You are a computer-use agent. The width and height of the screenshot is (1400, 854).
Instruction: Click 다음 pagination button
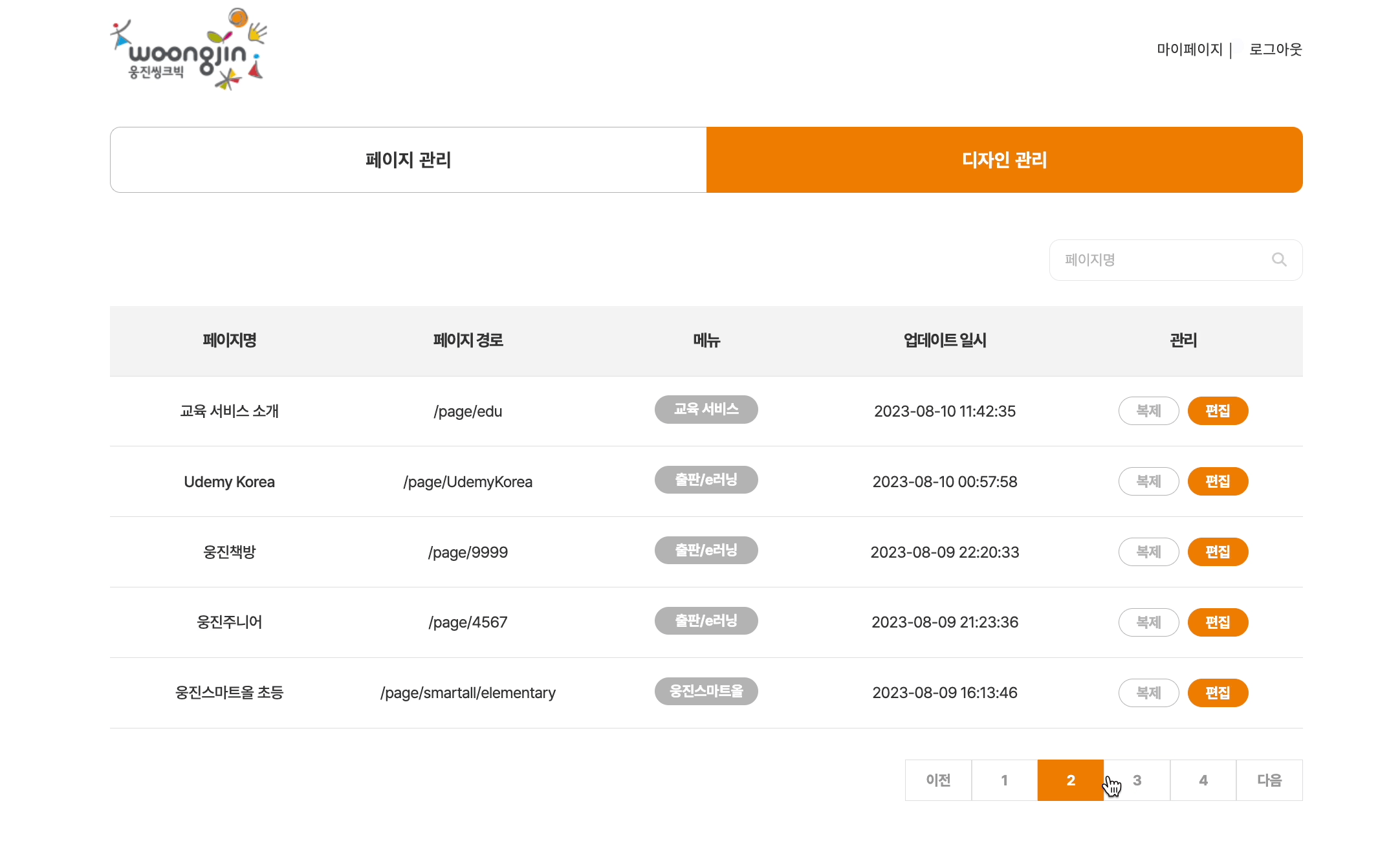[1269, 780]
